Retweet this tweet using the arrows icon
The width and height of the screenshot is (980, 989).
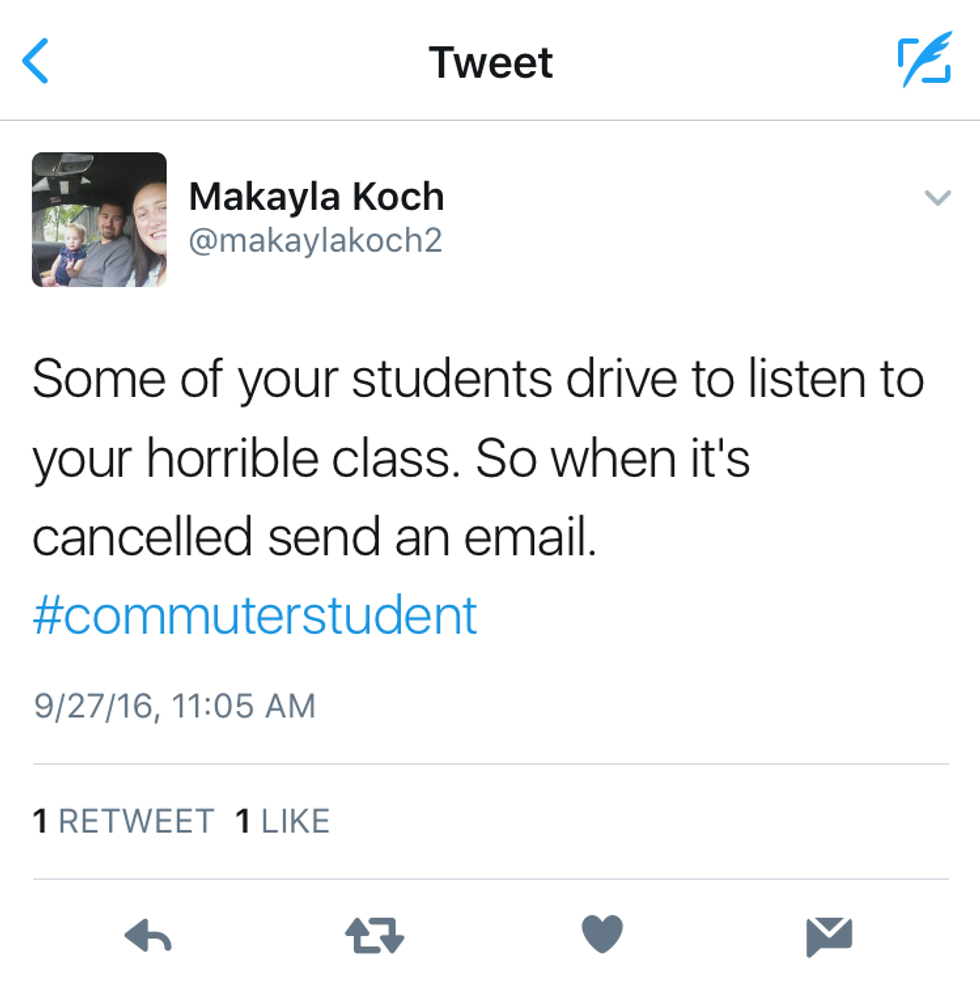point(374,936)
